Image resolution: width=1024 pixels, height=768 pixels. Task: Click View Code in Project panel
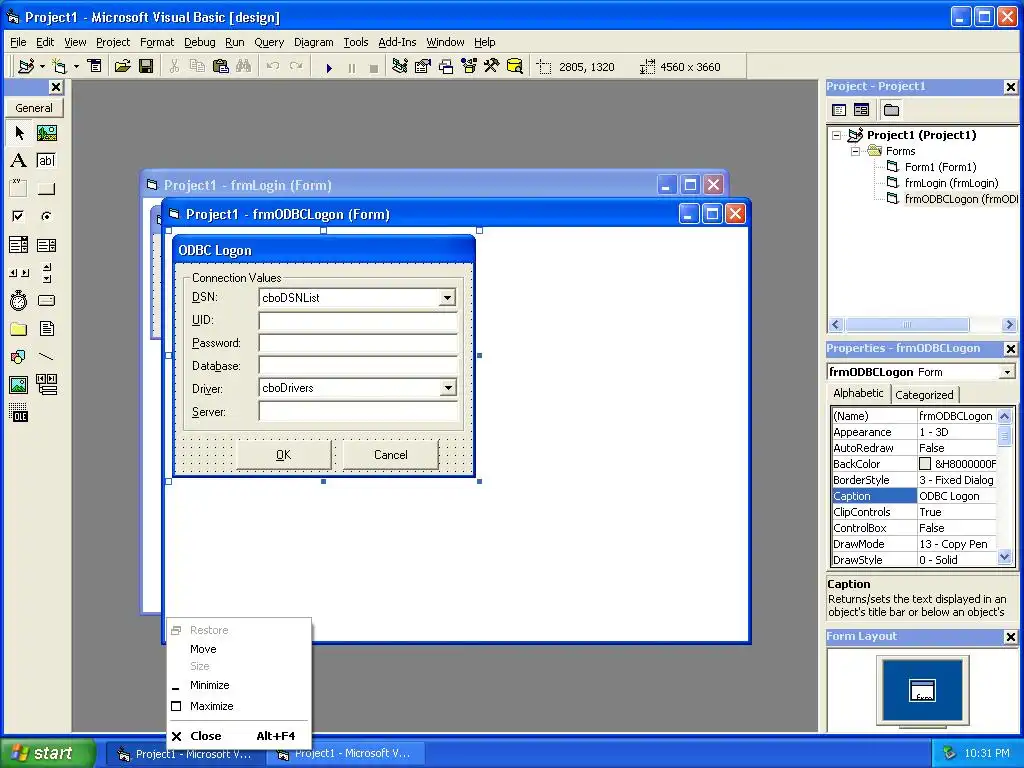(839, 110)
